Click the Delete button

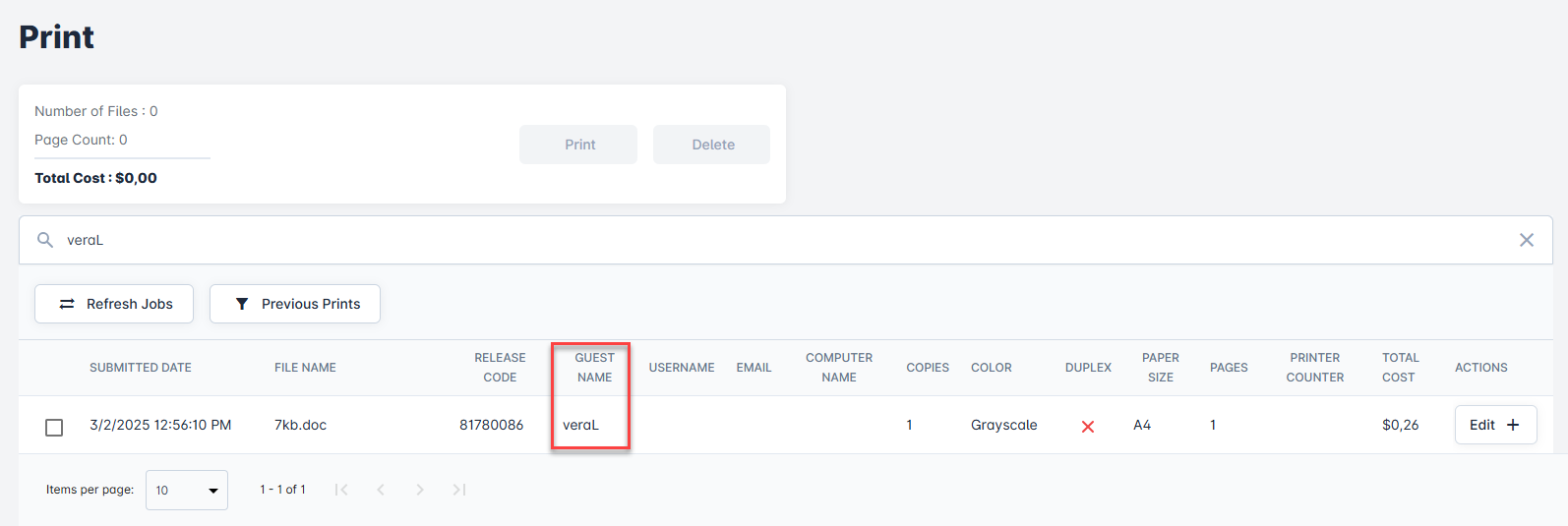click(x=711, y=145)
